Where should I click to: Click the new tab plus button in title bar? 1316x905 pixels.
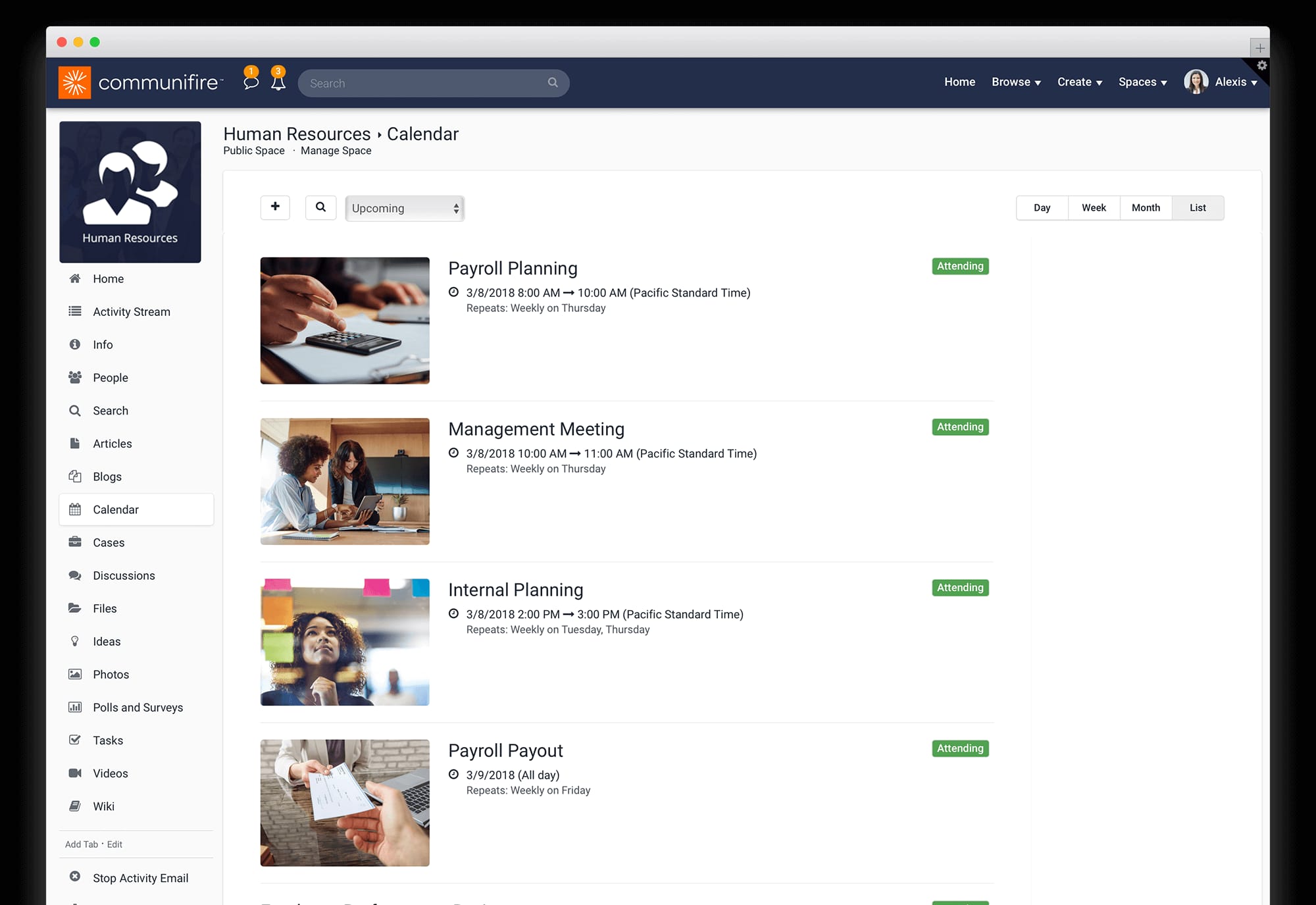[1259, 47]
